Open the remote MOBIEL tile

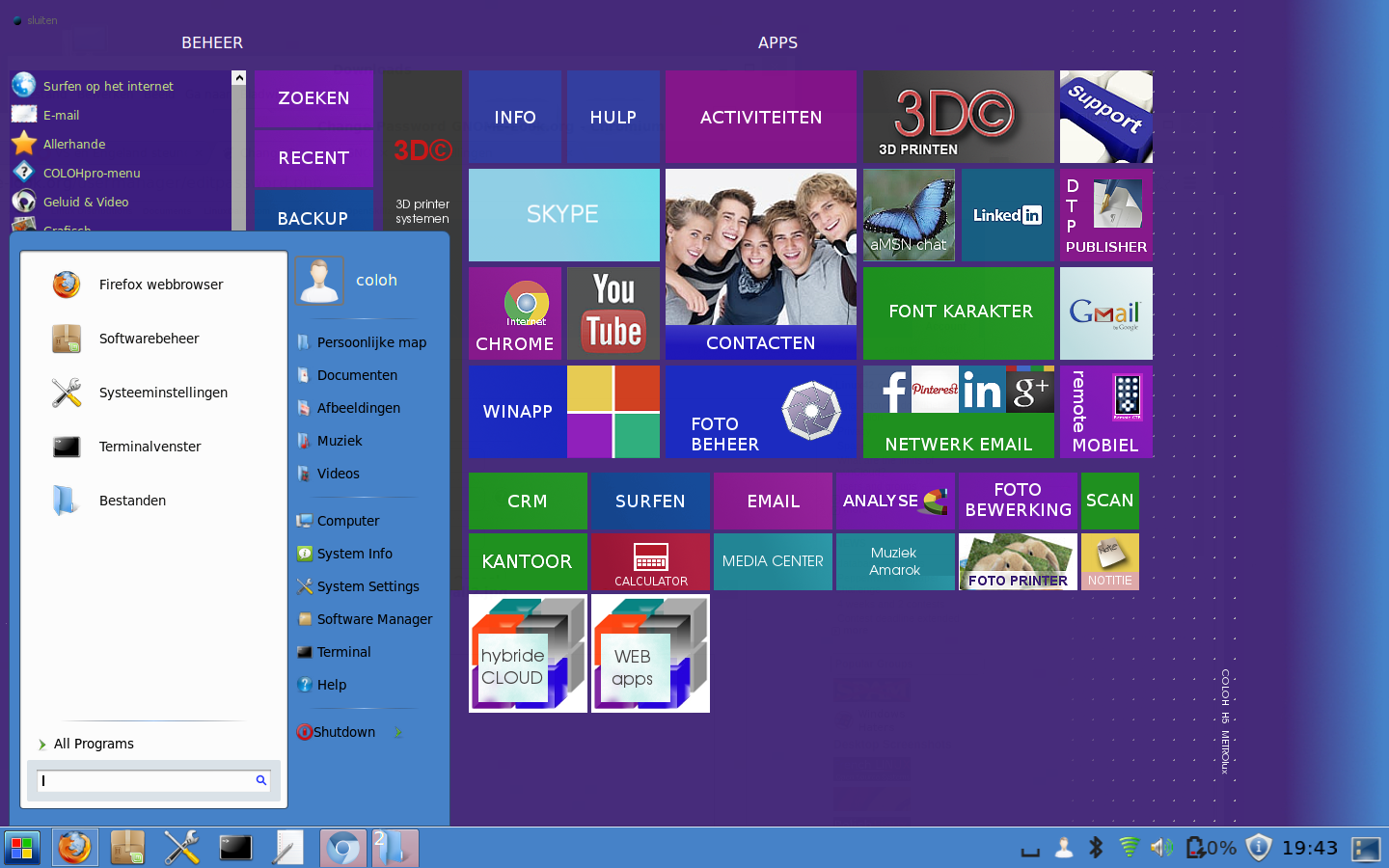(1106, 412)
